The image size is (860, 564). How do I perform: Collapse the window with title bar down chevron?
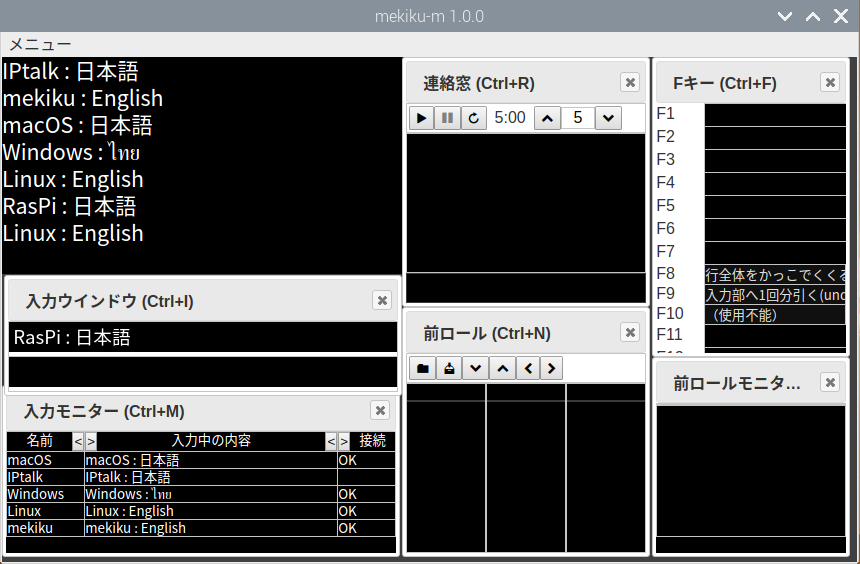[785, 16]
